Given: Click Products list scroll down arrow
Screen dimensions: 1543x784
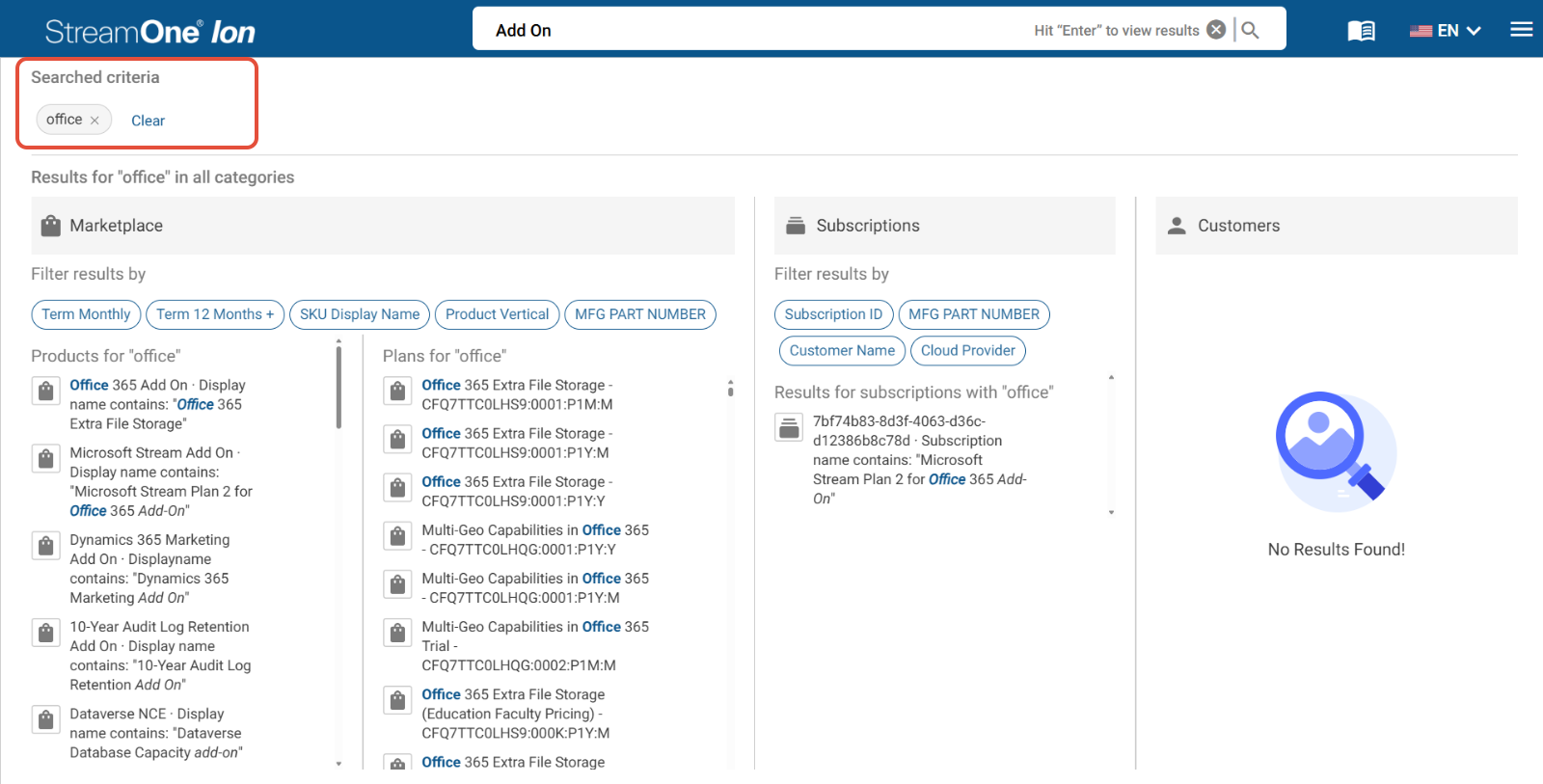Looking at the screenshot, I should 338,764.
